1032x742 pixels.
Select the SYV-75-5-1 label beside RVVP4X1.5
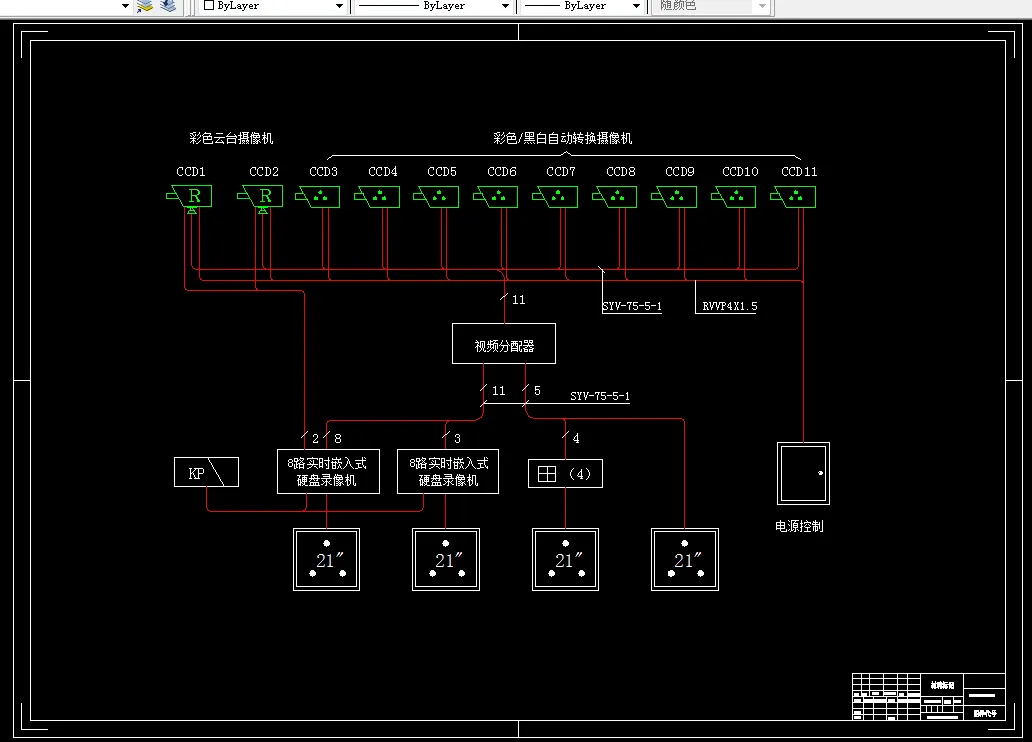(x=632, y=306)
